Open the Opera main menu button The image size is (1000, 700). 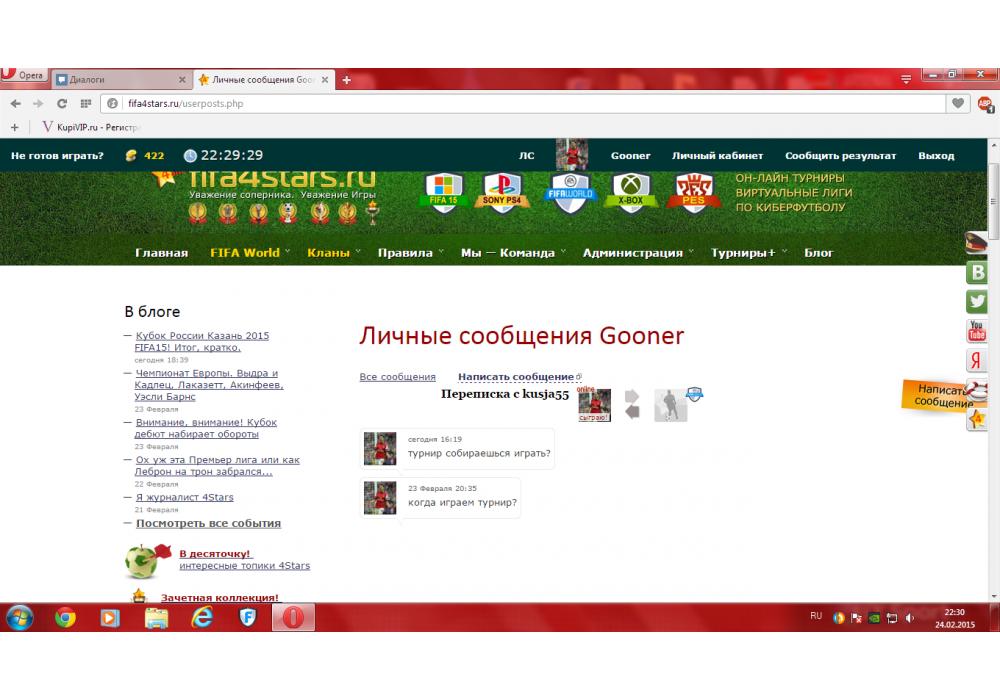click(x=23, y=75)
